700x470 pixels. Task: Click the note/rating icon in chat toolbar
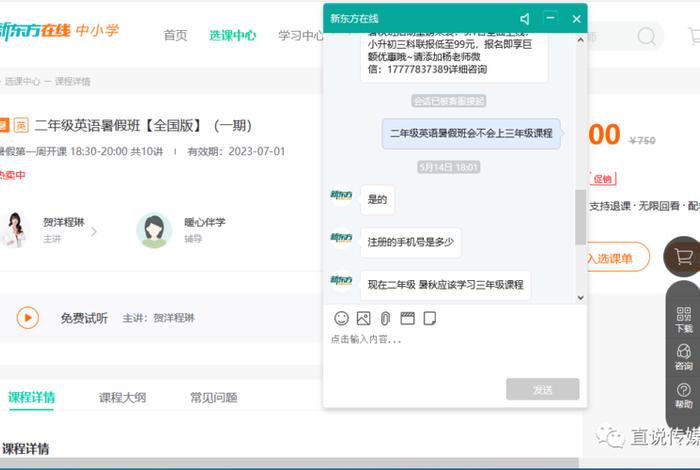(429, 318)
